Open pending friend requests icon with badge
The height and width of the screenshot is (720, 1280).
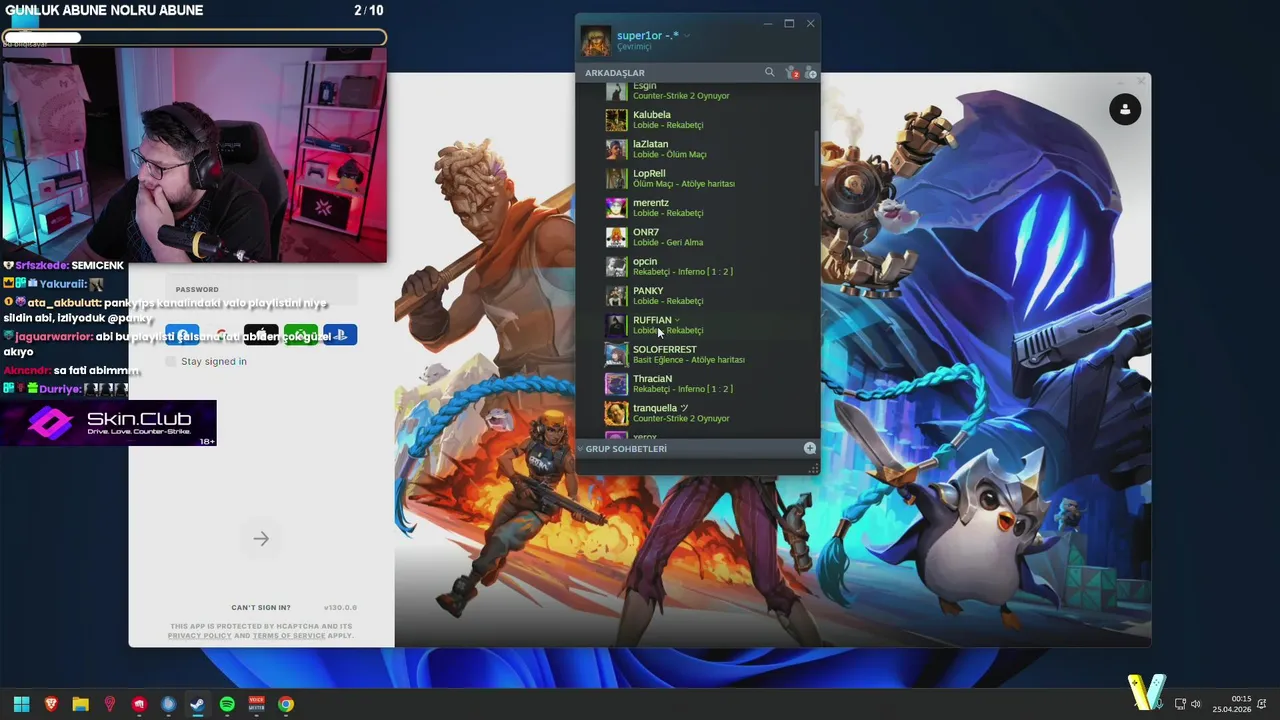coord(791,72)
